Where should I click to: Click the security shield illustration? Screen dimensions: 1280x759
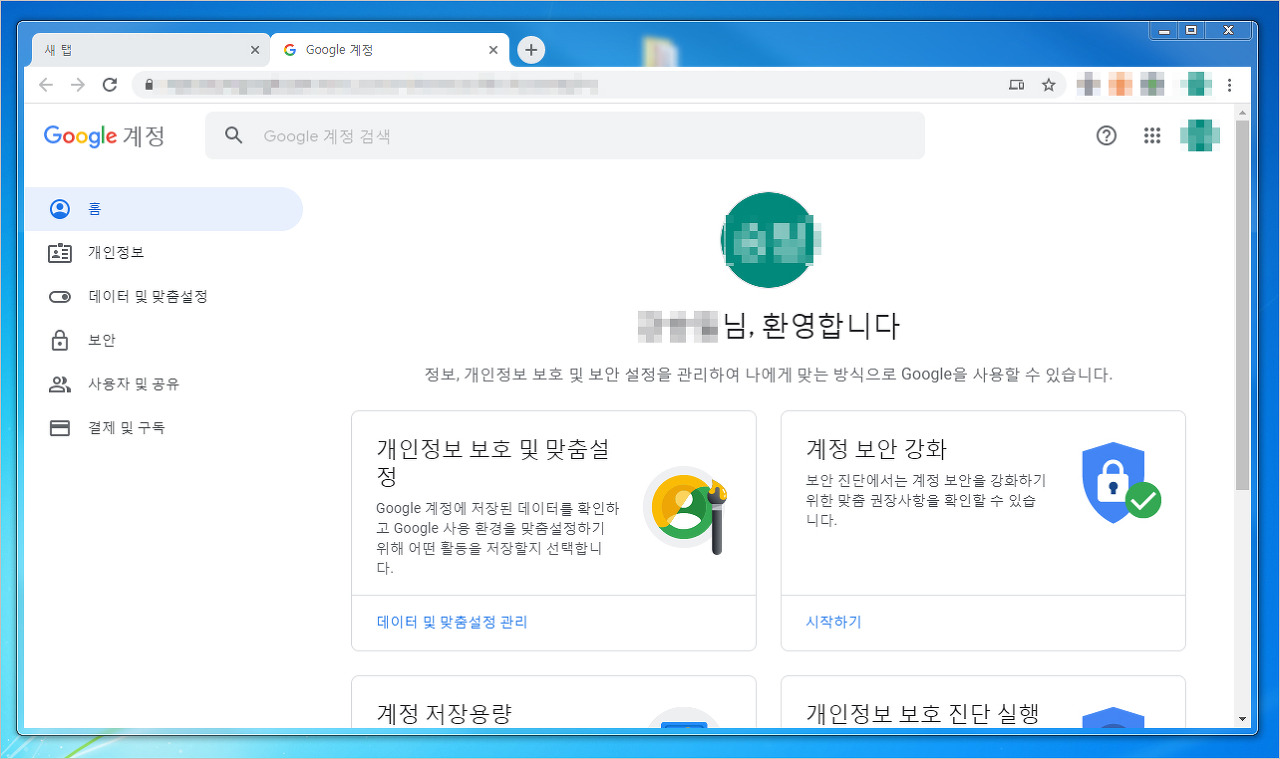pyautogui.click(x=1121, y=481)
